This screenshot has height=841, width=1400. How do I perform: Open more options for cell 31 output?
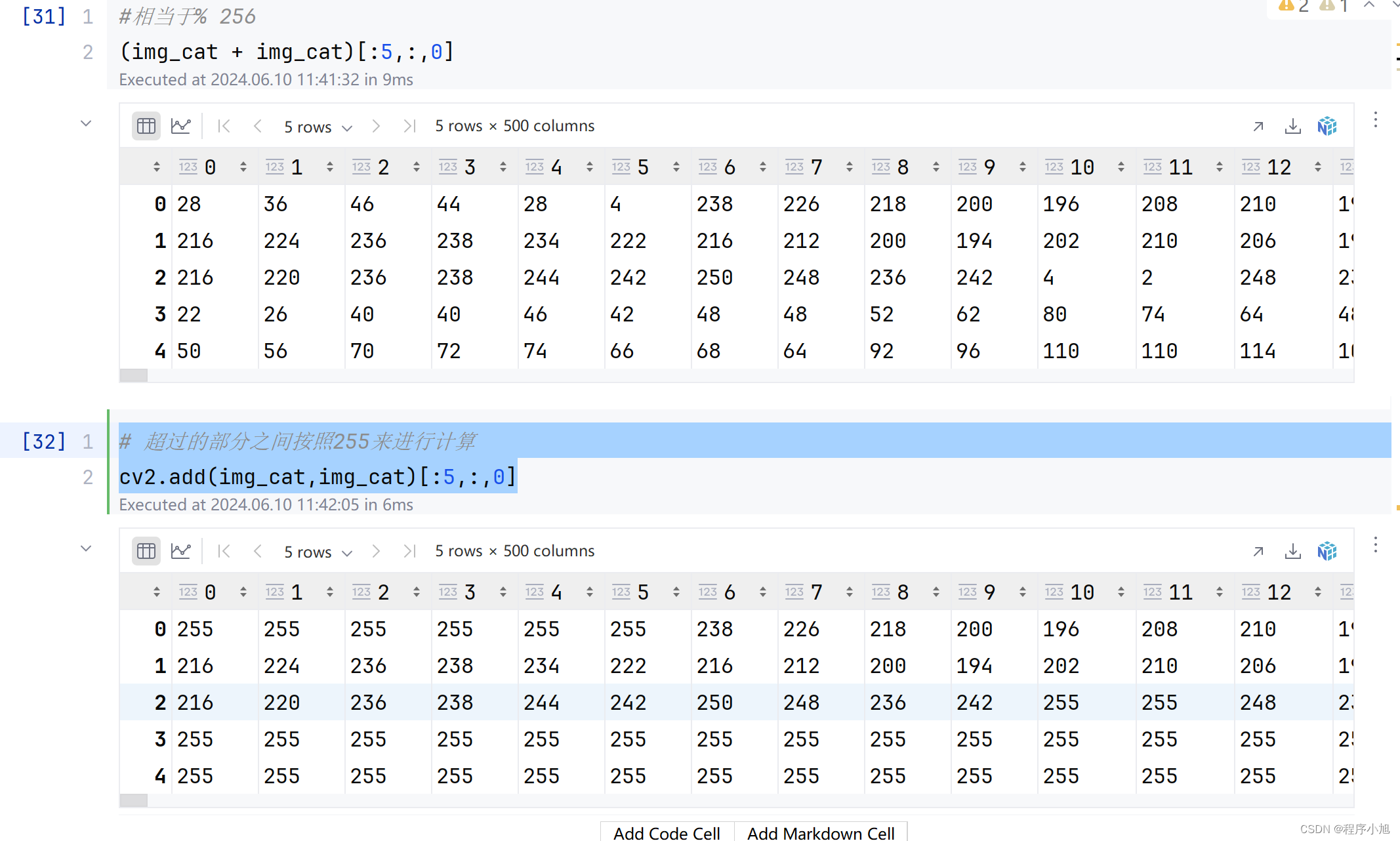[x=1376, y=120]
